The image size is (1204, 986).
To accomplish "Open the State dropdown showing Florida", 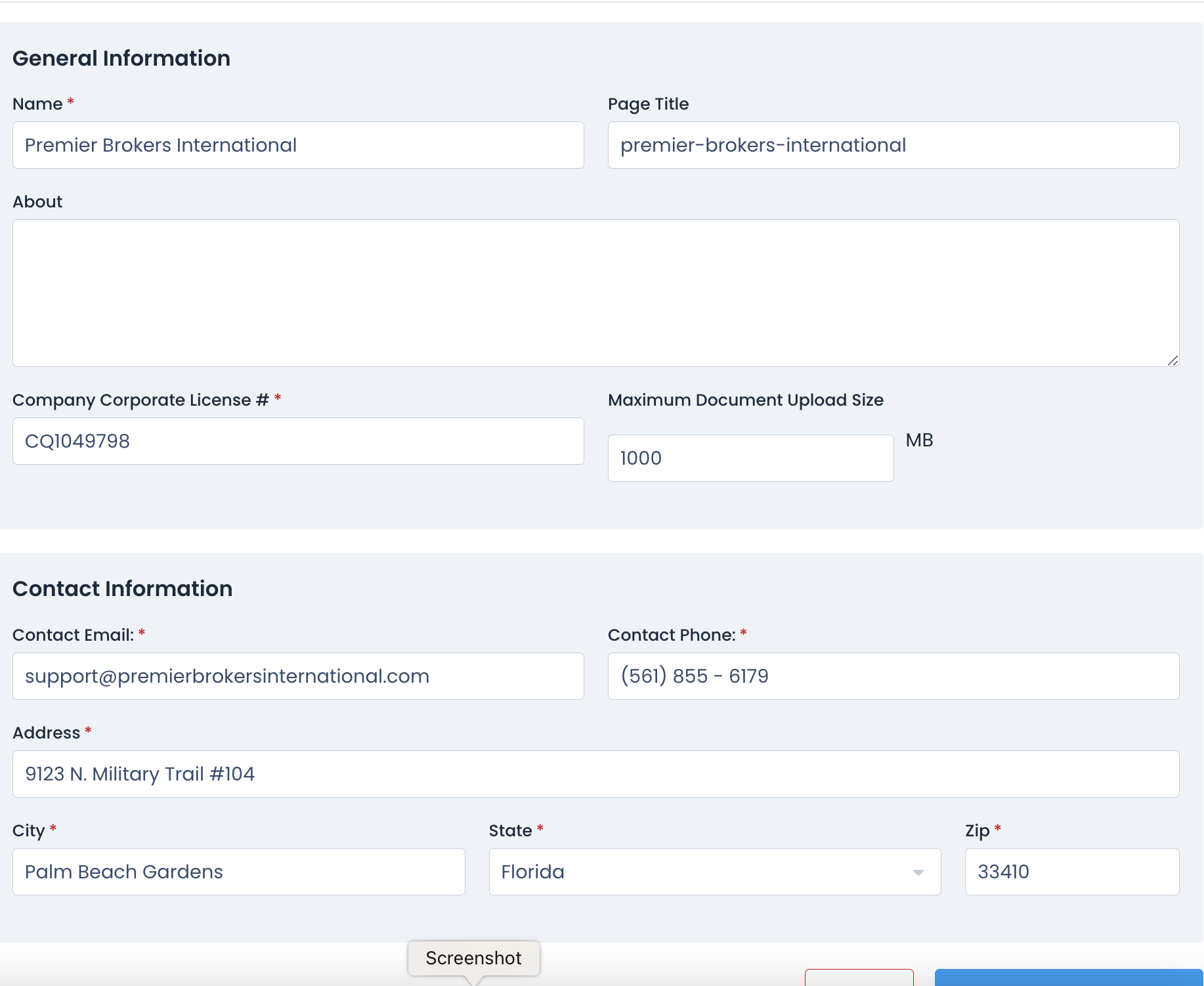I will click(x=715, y=872).
